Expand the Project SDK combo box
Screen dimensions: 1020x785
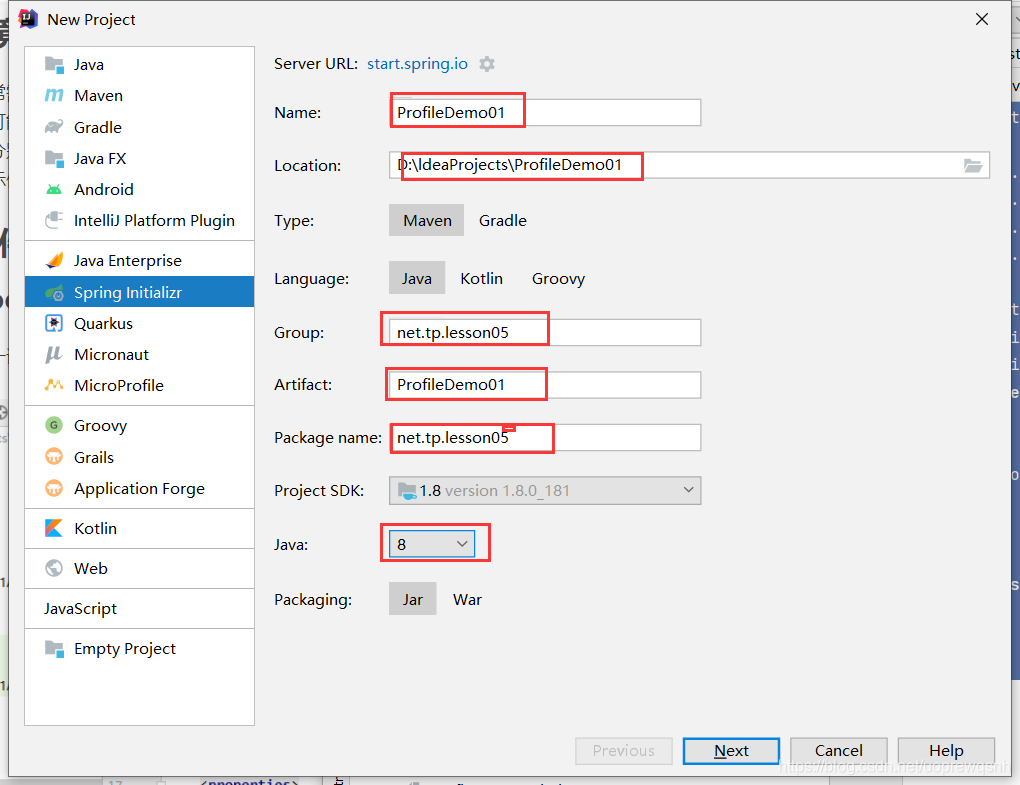(x=545, y=490)
